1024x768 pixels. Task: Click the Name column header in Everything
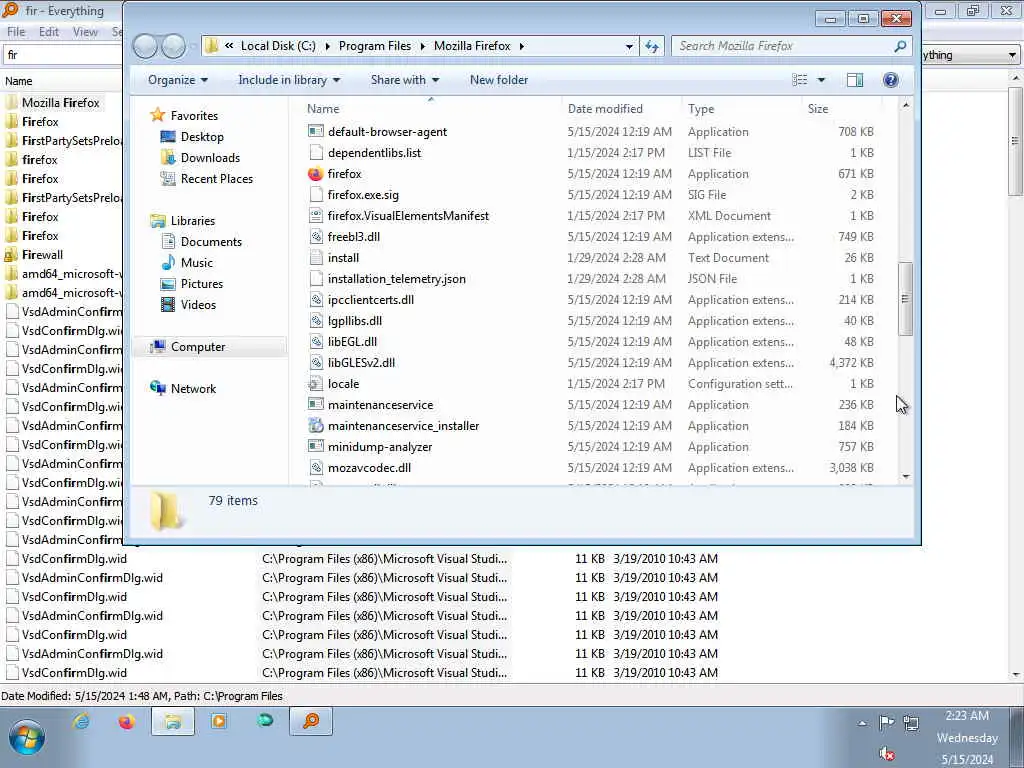(18, 81)
